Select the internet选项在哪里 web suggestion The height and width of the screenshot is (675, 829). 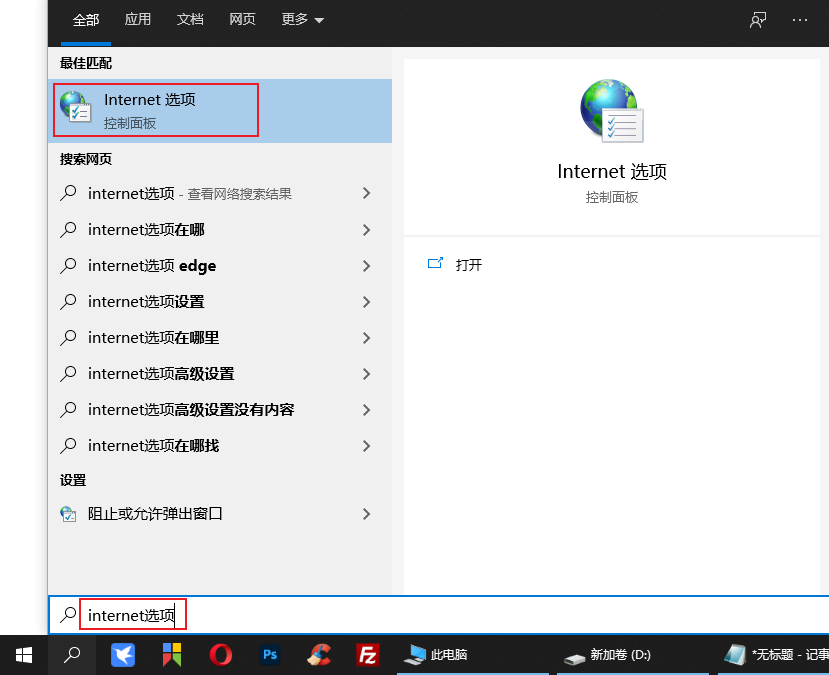tap(153, 338)
